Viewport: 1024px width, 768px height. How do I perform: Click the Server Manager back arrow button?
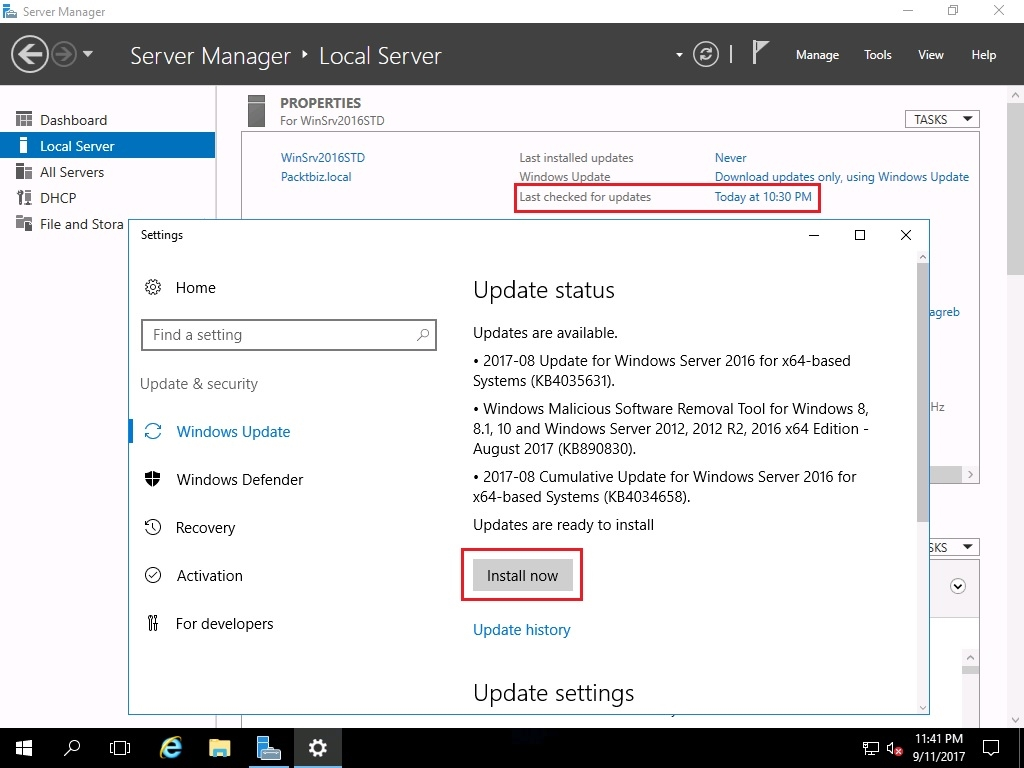pos(30,54)
